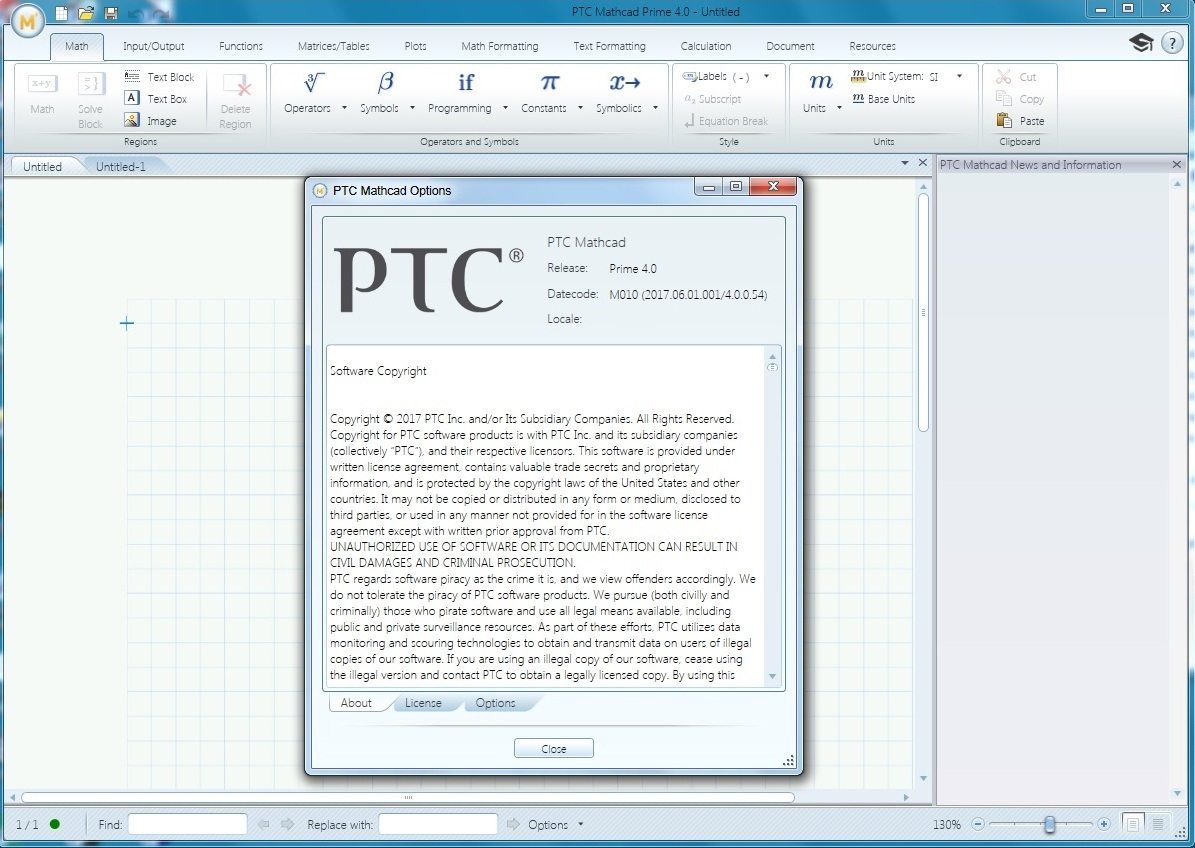Screen dimensions: 1195x848
Task: Expand the Symbols dropdown arrow
Action: pyautogui.click(x=412, y=108)
